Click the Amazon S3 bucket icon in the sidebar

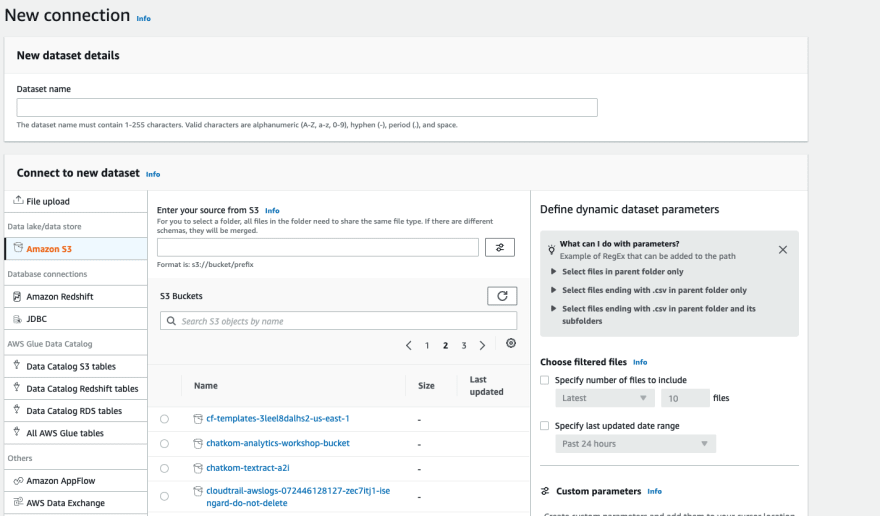click(x=18, y=248)
